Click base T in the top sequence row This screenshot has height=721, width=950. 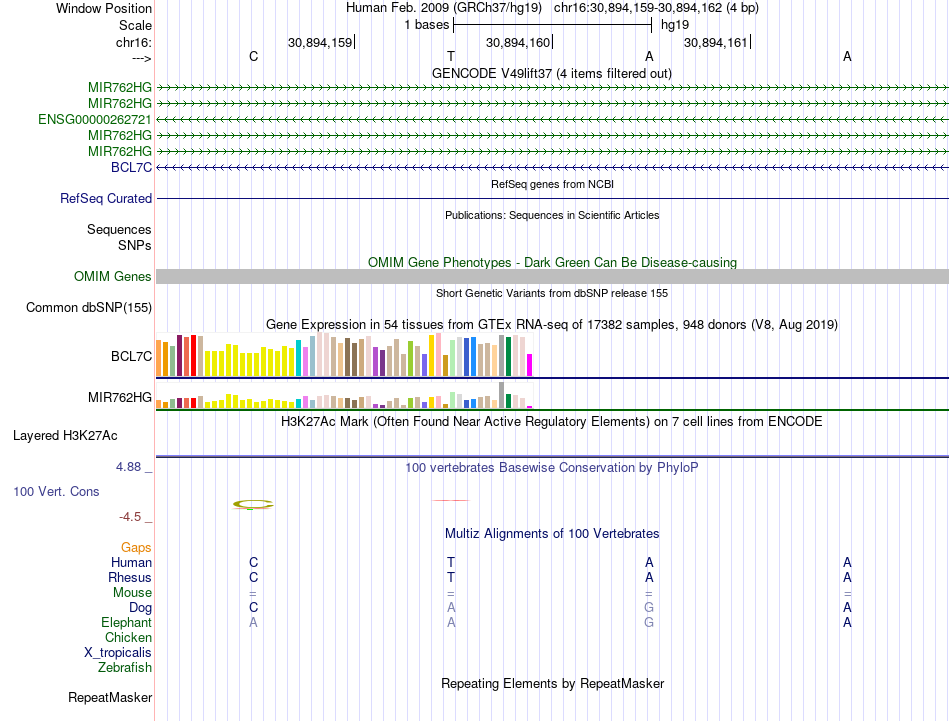451,56
